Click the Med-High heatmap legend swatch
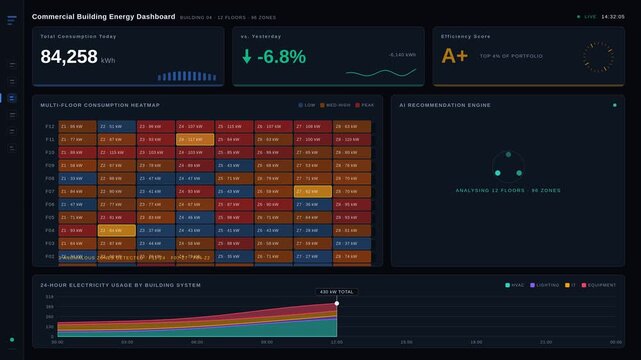The width and height of the screenshot is (641, 360). pyautogui.click(x=322, y=105)
